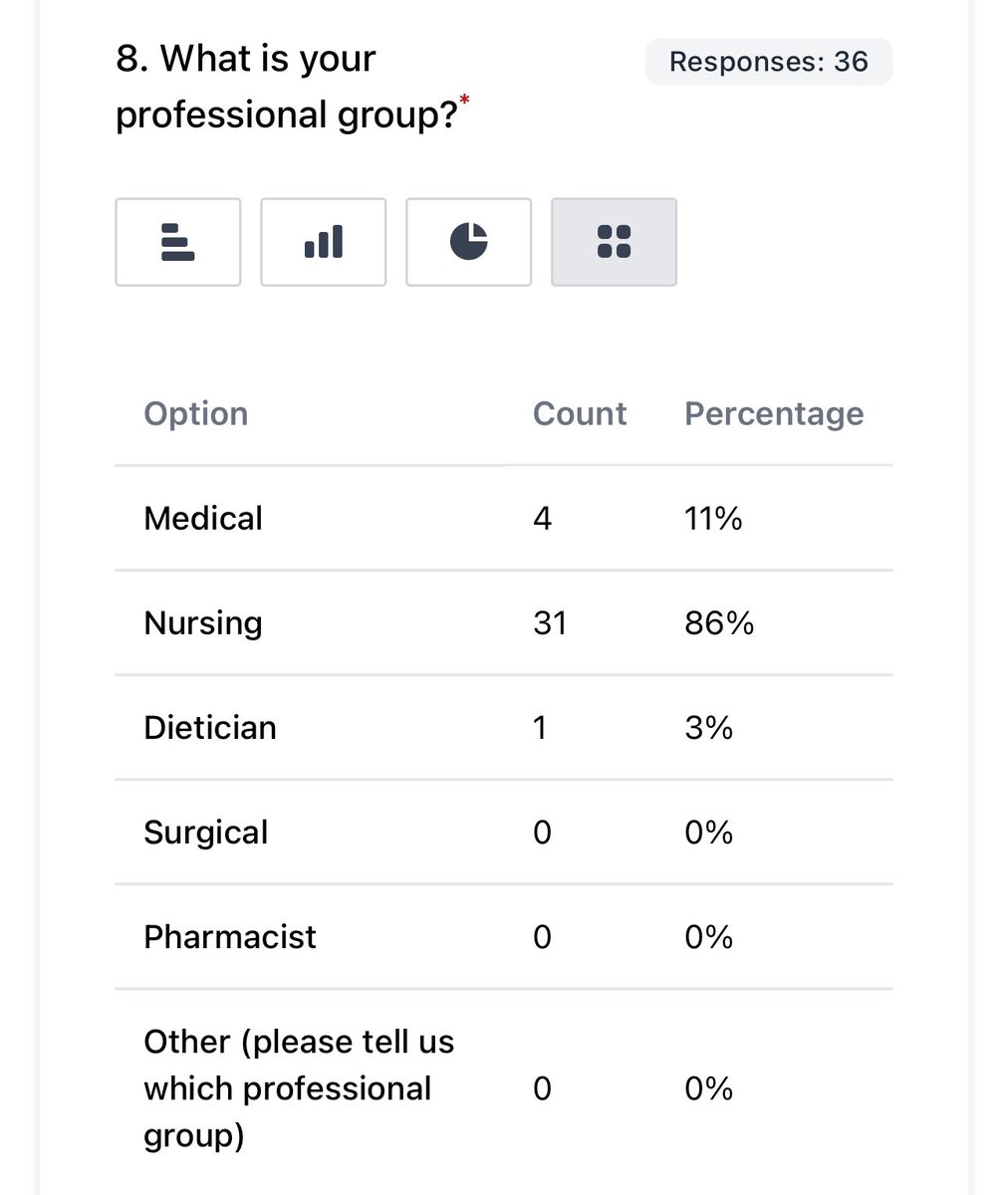Select the Nursing row label
The width and height of the screenshot is (1008, 1195).
203,622
